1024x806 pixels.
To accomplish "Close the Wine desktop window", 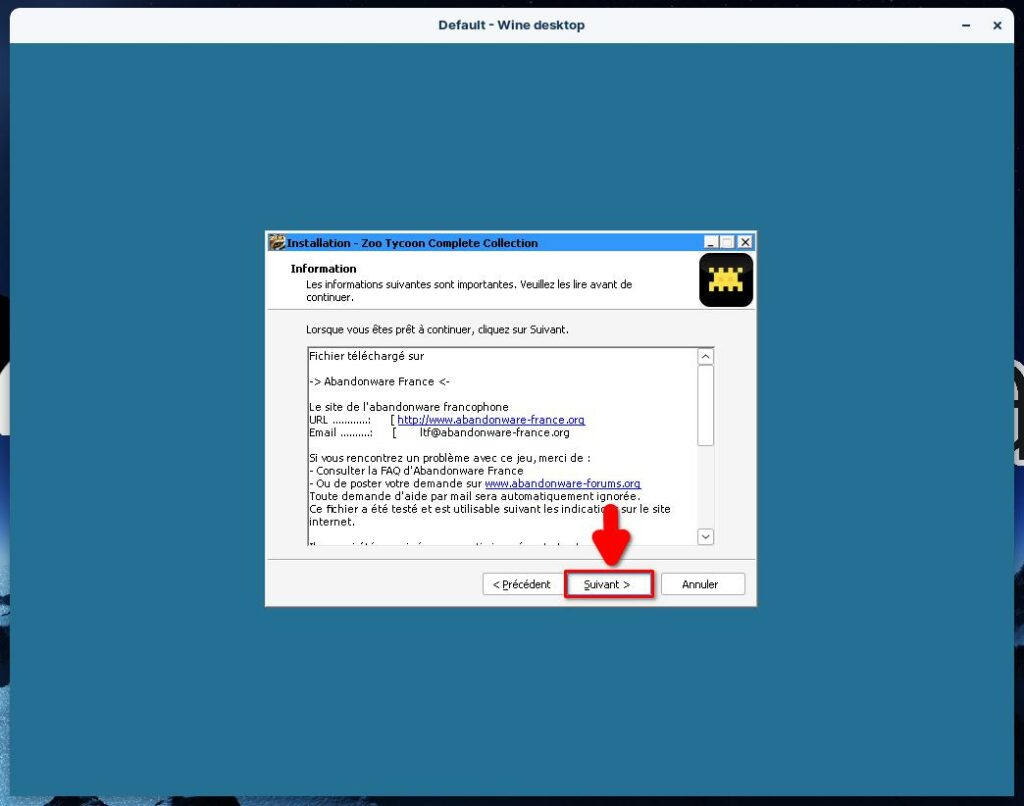I will click(x=997, y=25).
